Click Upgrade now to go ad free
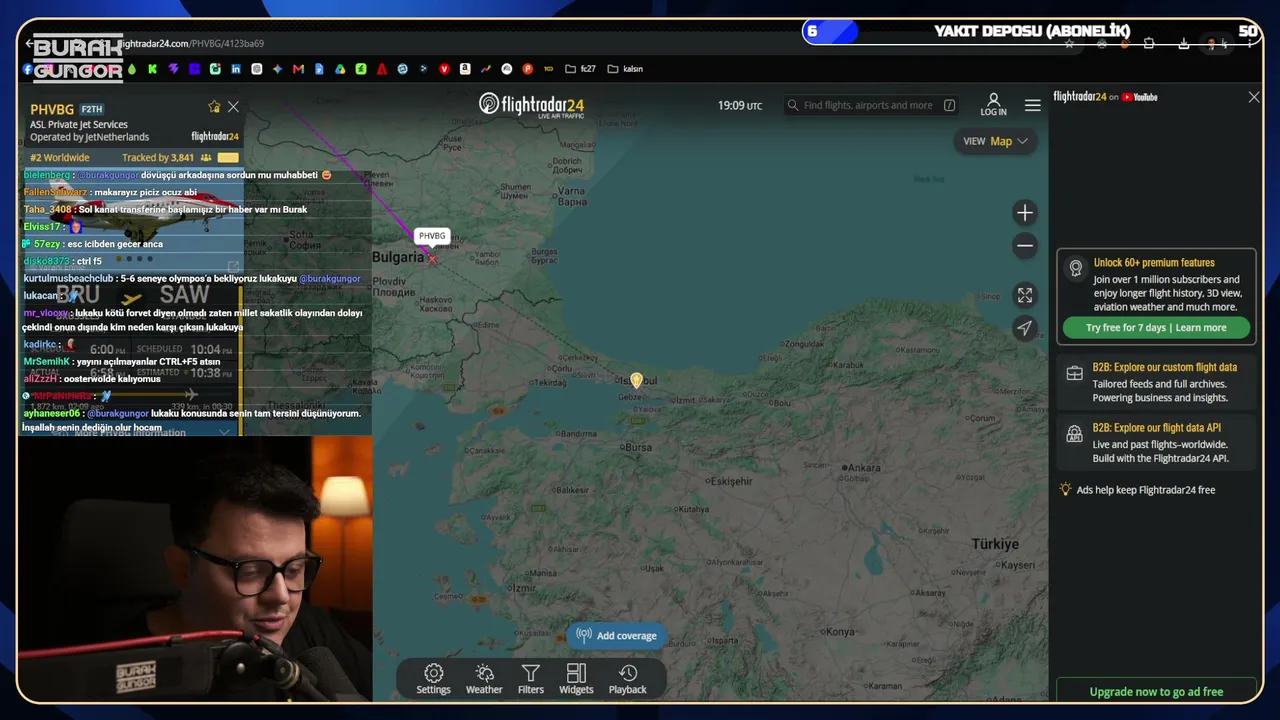The height and width of the screenshot is (720, 1280). pos(1156,691)
